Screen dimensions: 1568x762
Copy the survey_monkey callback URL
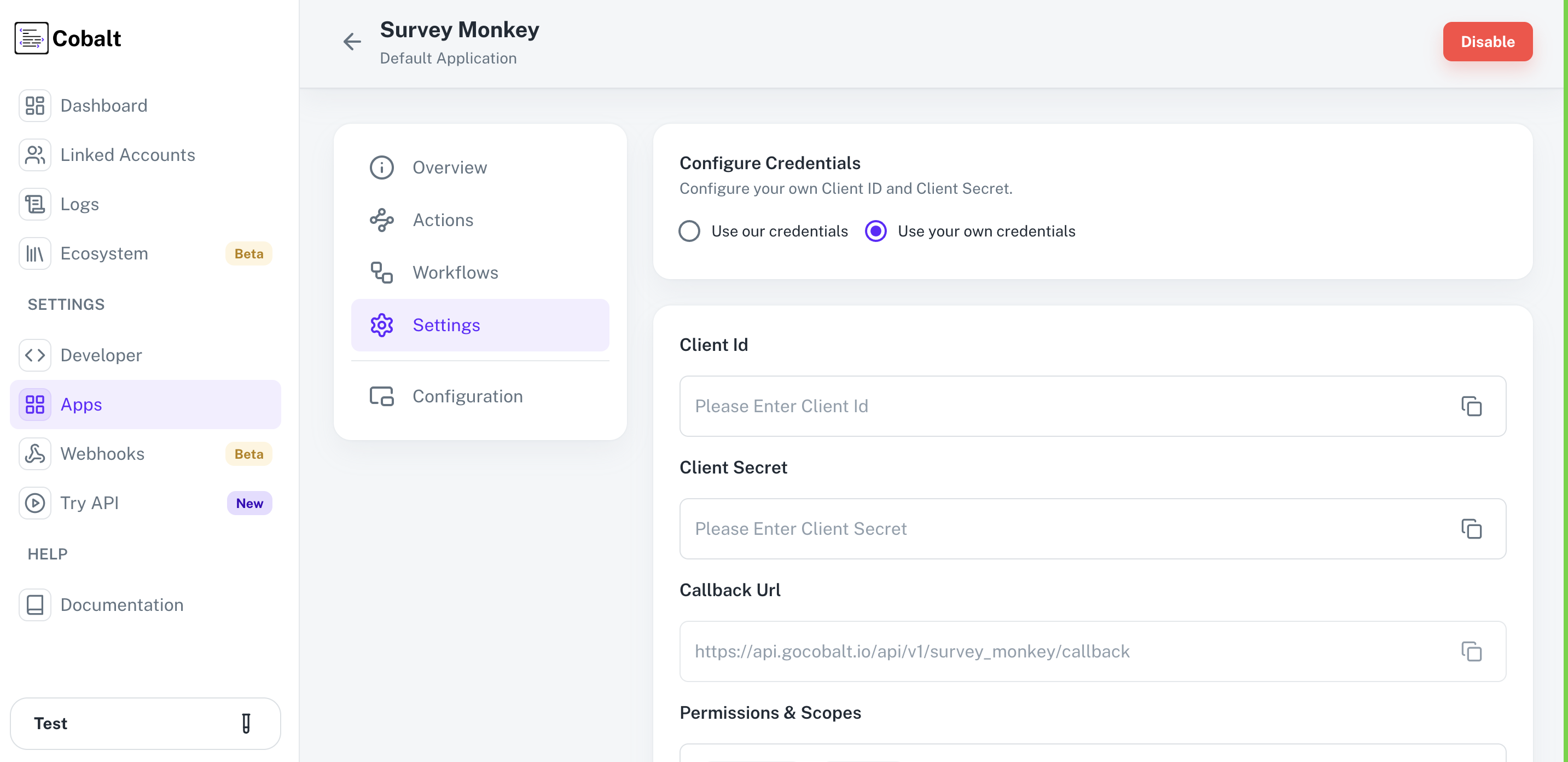(x=1472, y=652)
